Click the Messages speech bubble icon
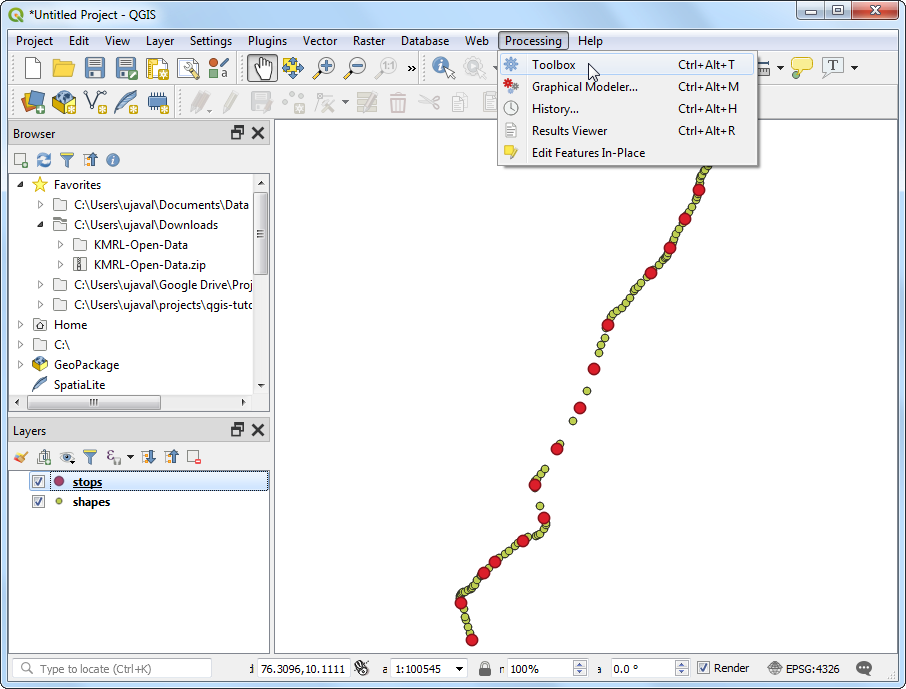 (x=864, y=668)
